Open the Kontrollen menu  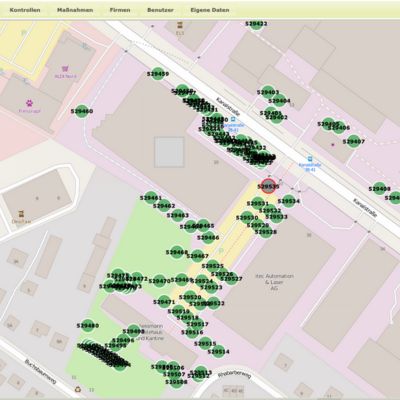(25, 10)
